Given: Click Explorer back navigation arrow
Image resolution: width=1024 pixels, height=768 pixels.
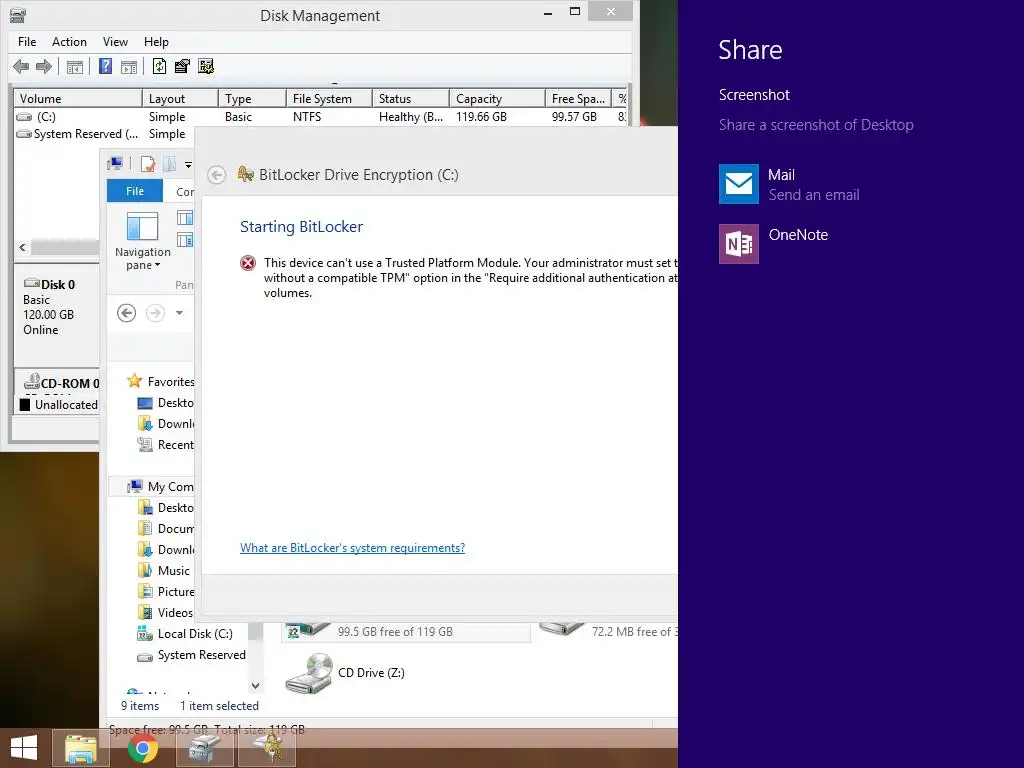Looking at the screenshot, I should [x=127, y=313].
